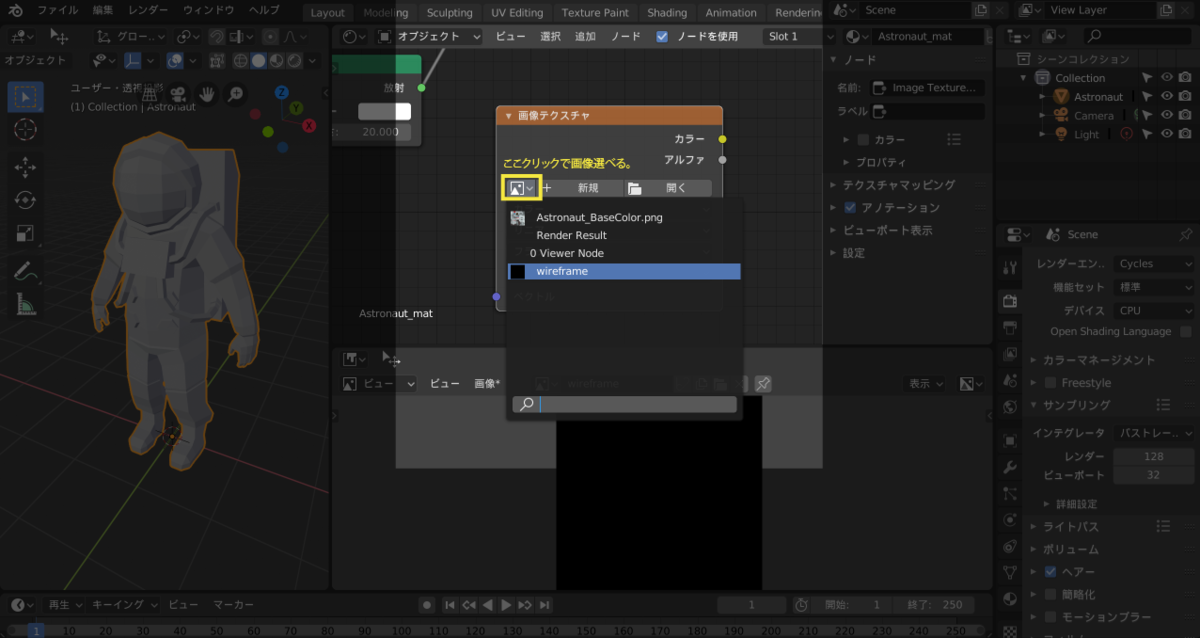This screenshot has width=1200, height=638.
Task: Open the Render properties tab icon
Action: (1009, 301)
